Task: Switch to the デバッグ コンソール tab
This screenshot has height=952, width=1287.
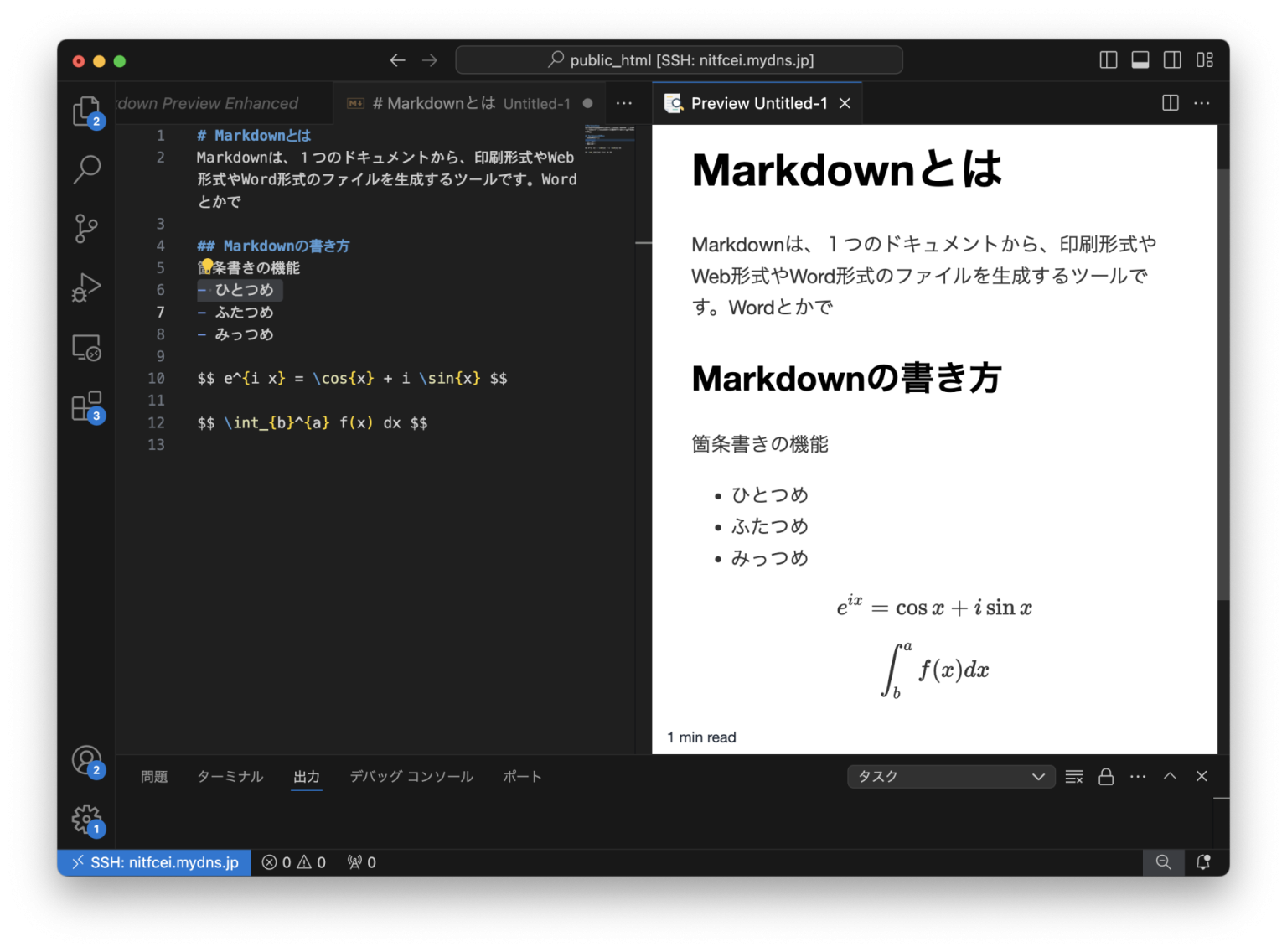Action: click(x=411, y=776)
